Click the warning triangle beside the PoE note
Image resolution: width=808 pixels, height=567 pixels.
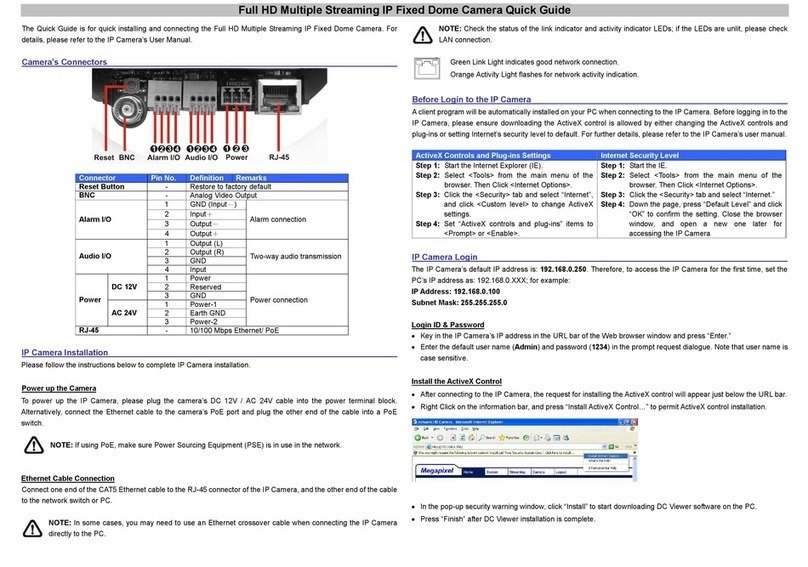34,445
